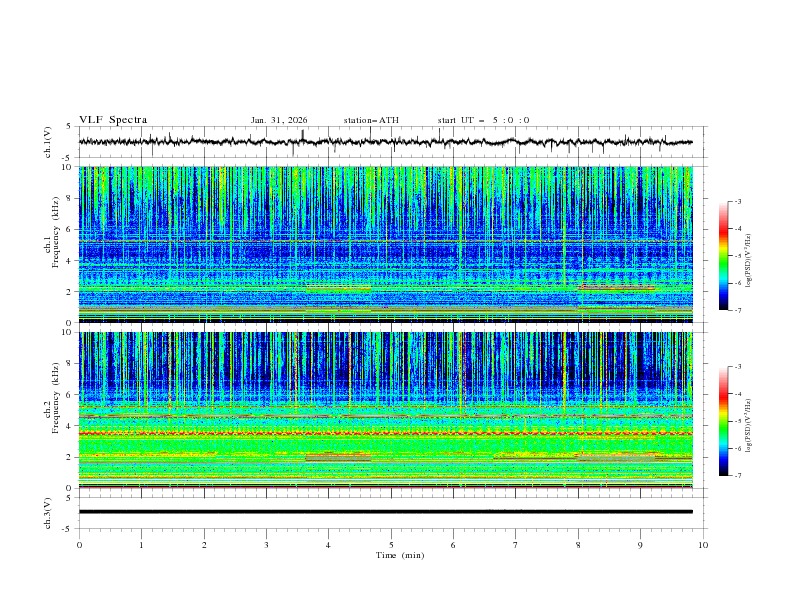Click the 'Time (min)' axis title
The image size is (792, 612).
pos(400,555)
